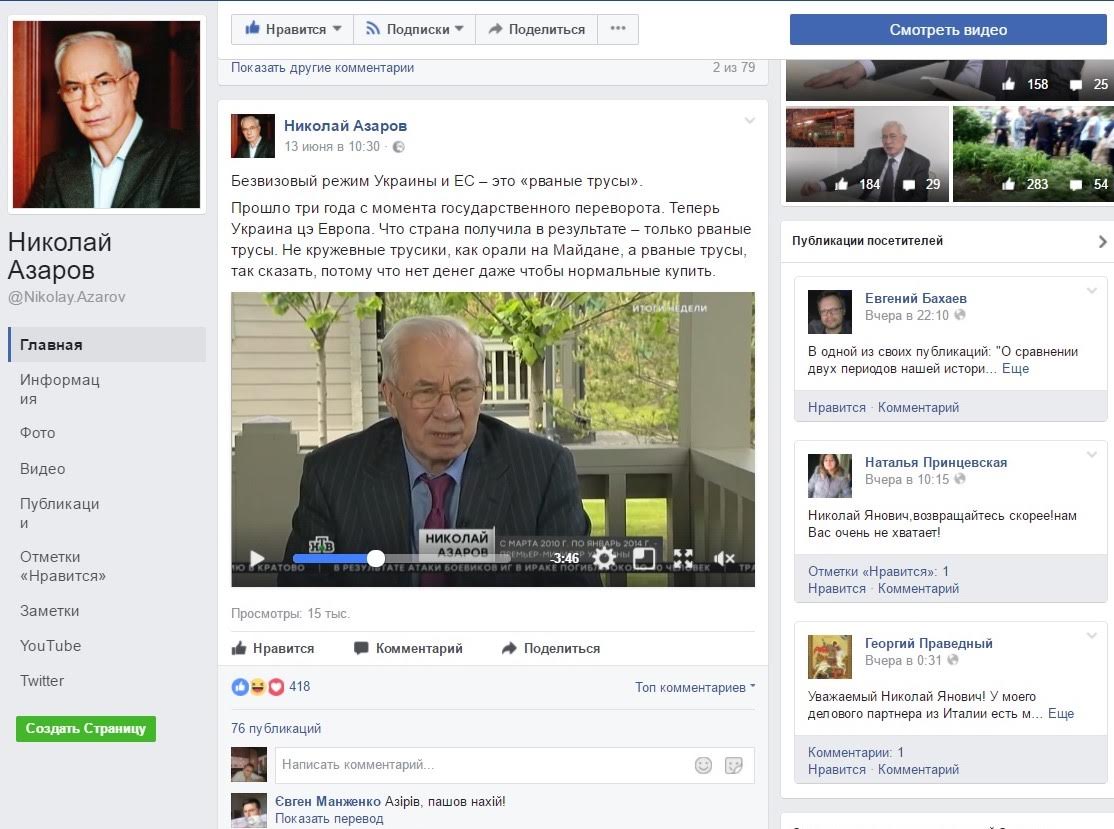Open Twitter sidebar section
This screenshot has height=829, width=1114.
point(42,681)
